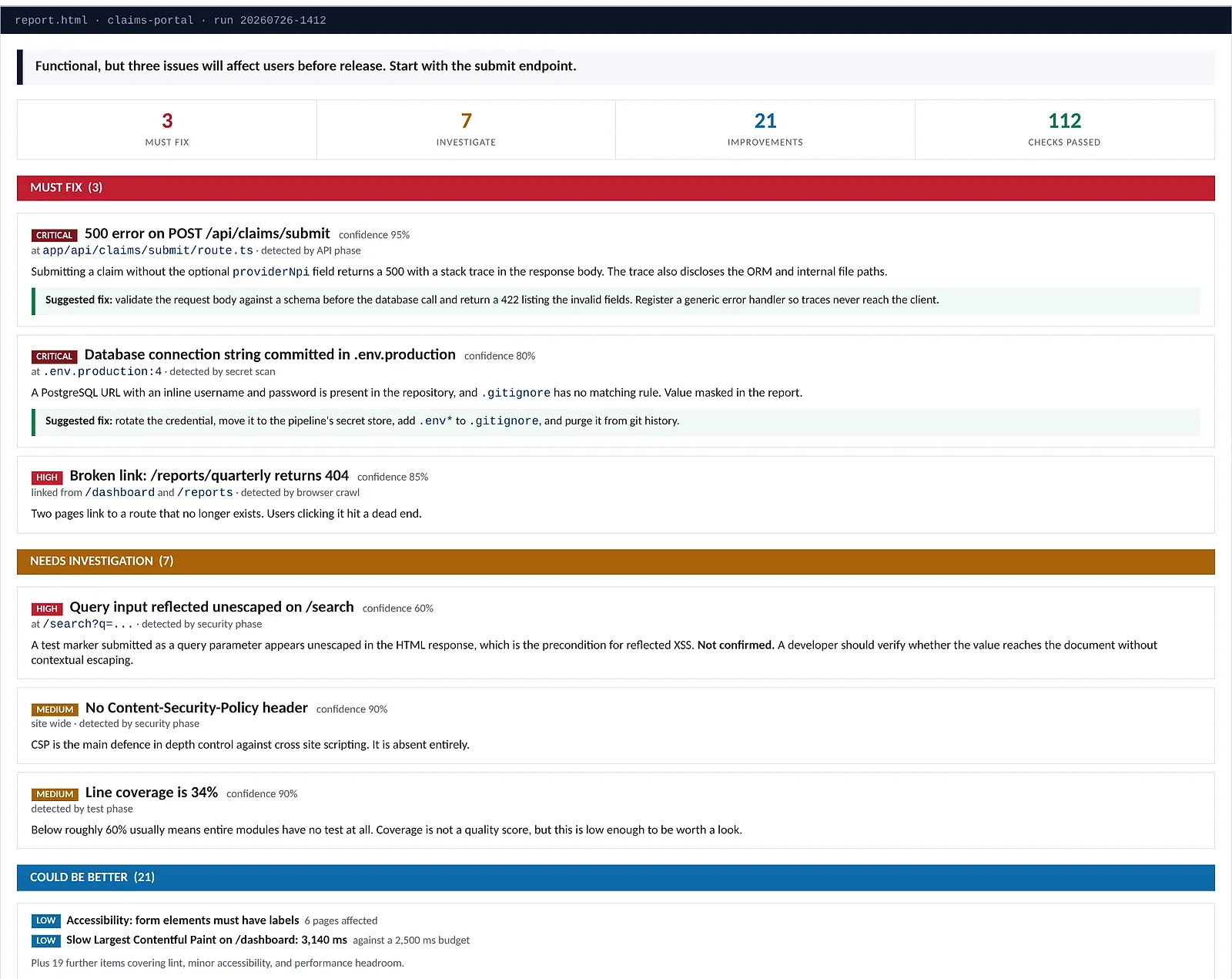Select the title '500 error on POST /api/claims/submit'

click(207, 233)
